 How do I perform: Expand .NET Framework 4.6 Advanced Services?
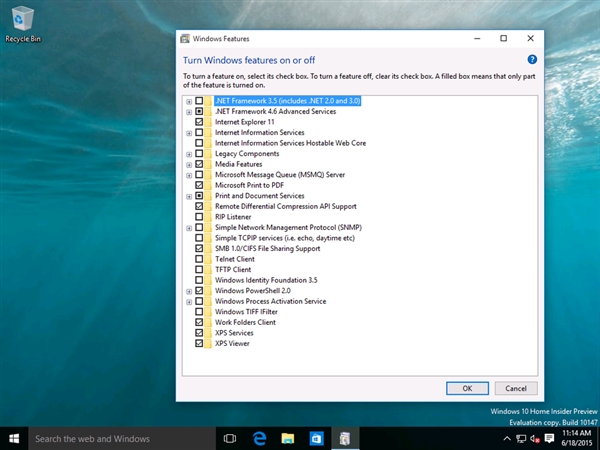[x=189, y=112]
